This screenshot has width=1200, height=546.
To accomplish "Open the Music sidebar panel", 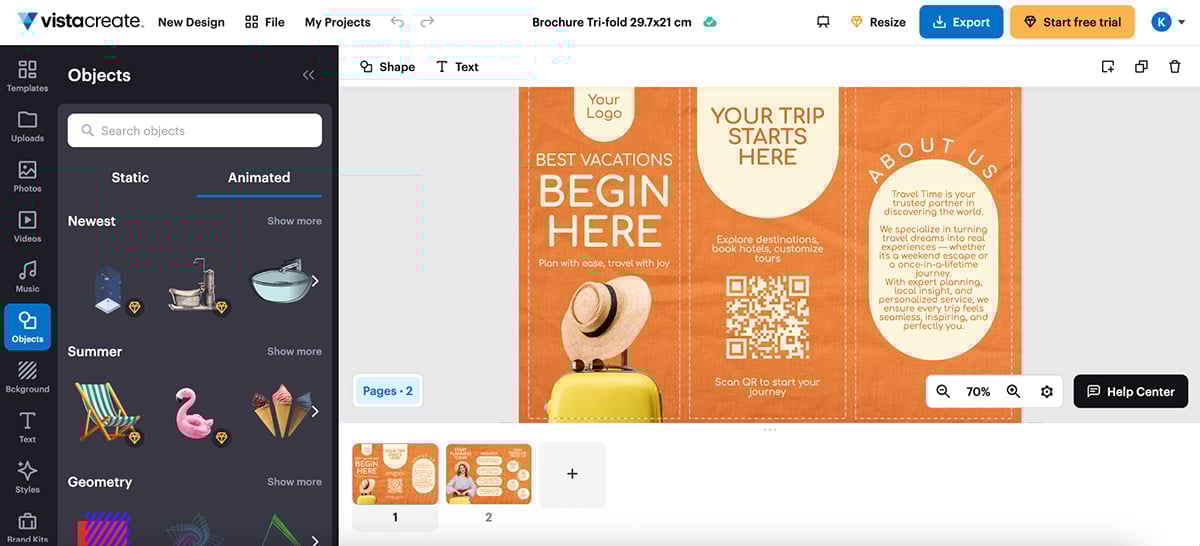I will [x=27, y=277].
